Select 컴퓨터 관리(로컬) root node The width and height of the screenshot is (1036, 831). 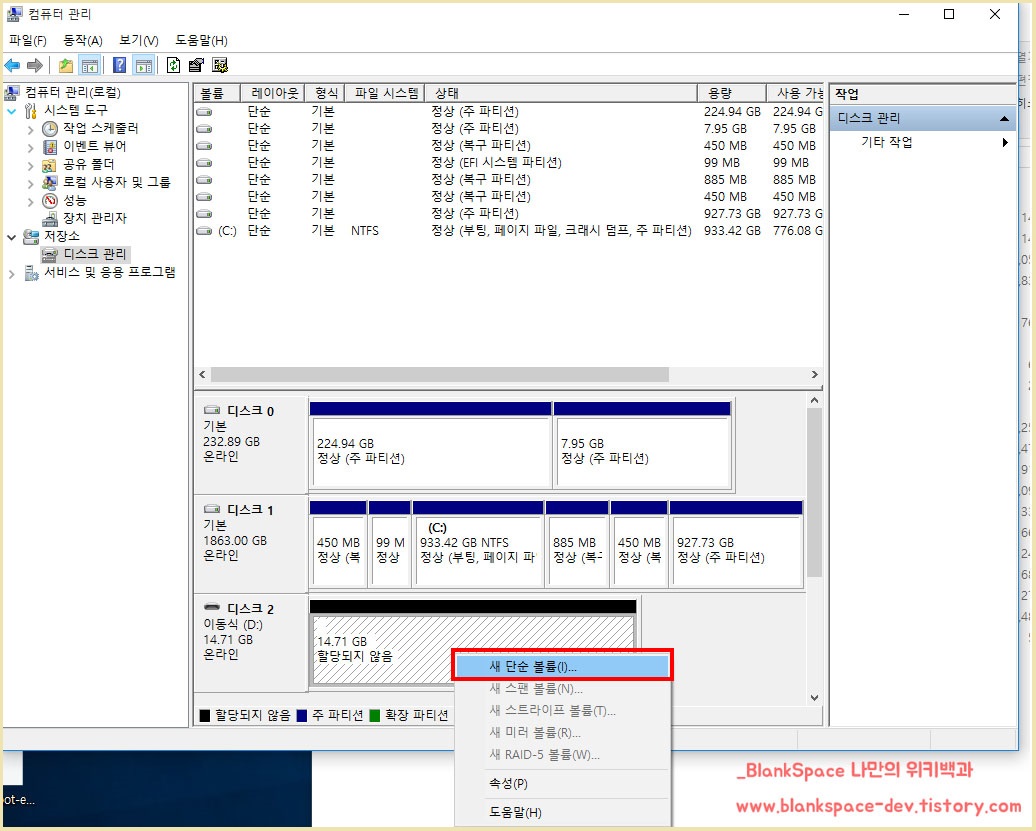point(73,92)
